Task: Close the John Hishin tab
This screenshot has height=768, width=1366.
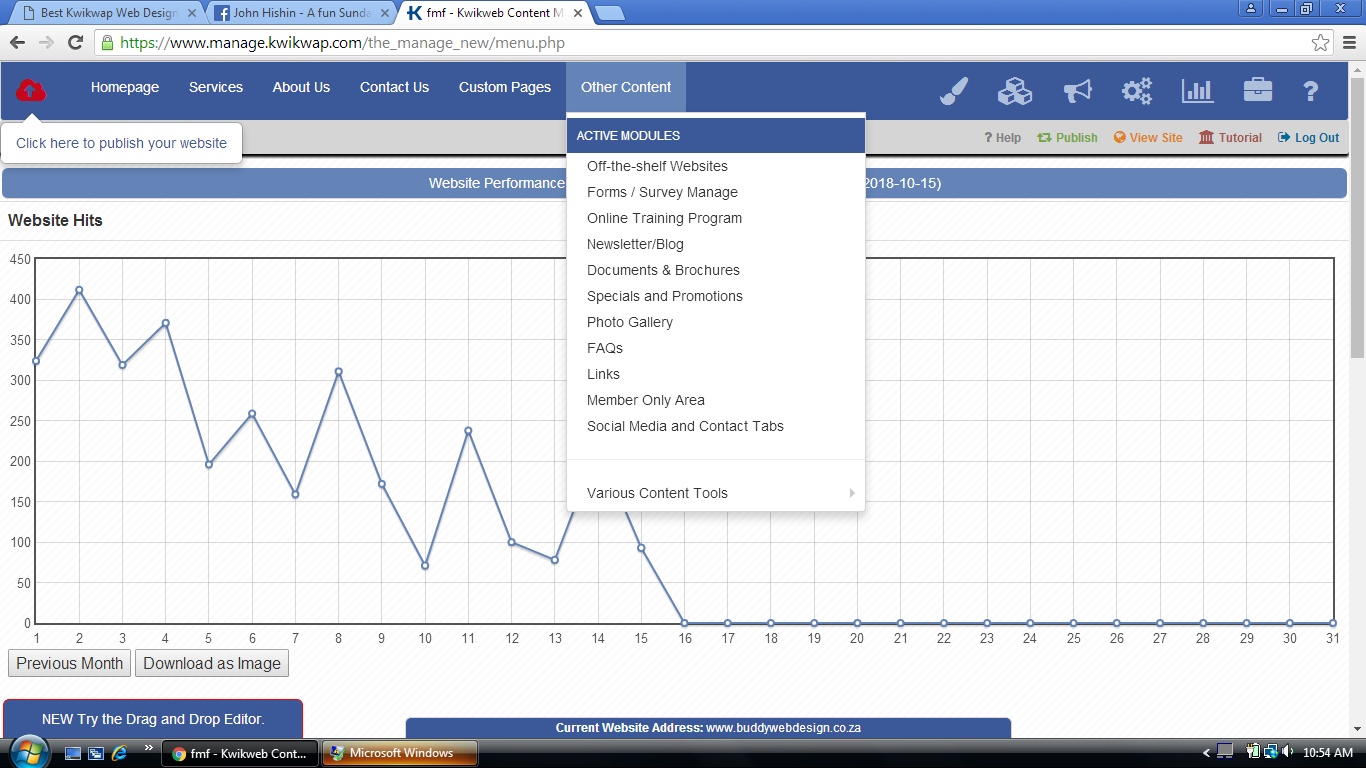Action: point(386,13)
